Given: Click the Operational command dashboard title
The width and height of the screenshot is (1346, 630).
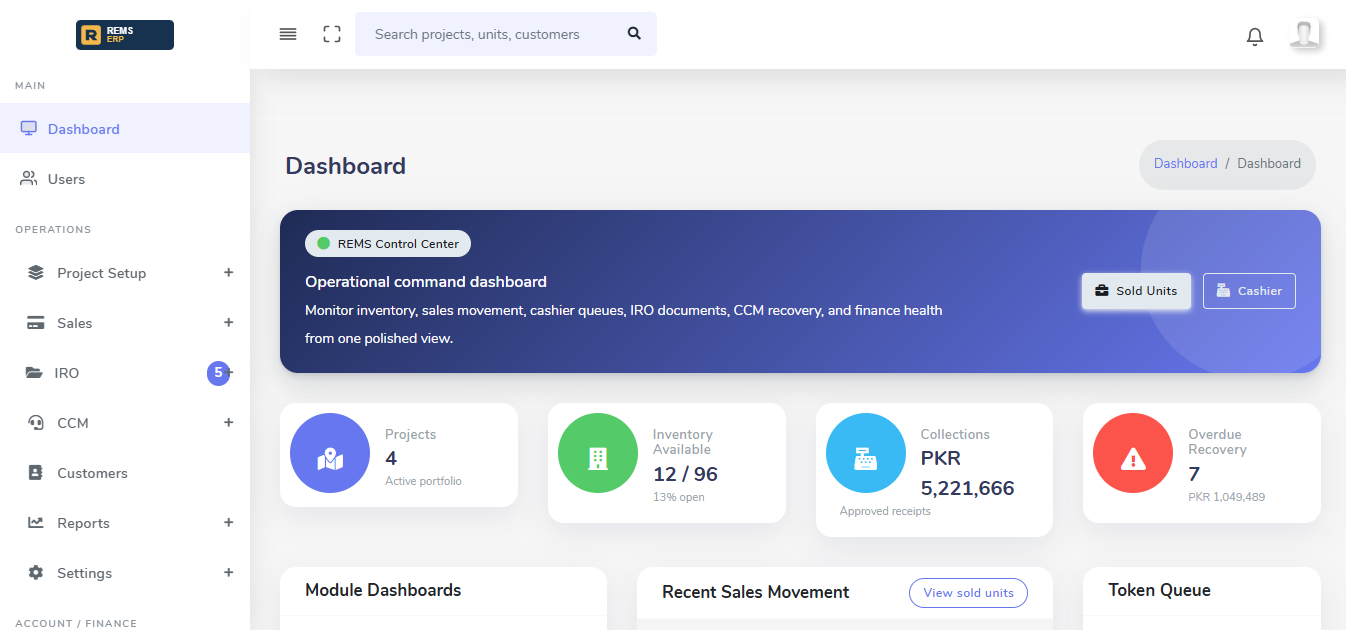Looking at the screenshot, I should pyautogui.click(x=426, y=282).
